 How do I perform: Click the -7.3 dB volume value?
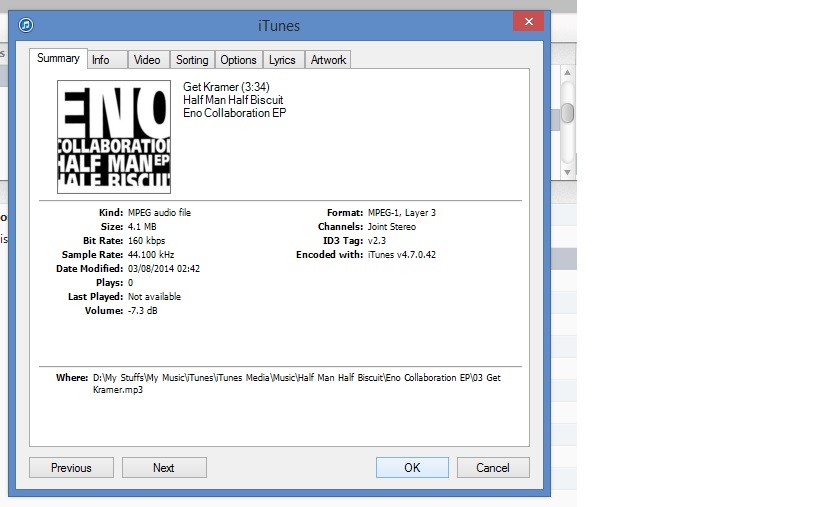143,311
